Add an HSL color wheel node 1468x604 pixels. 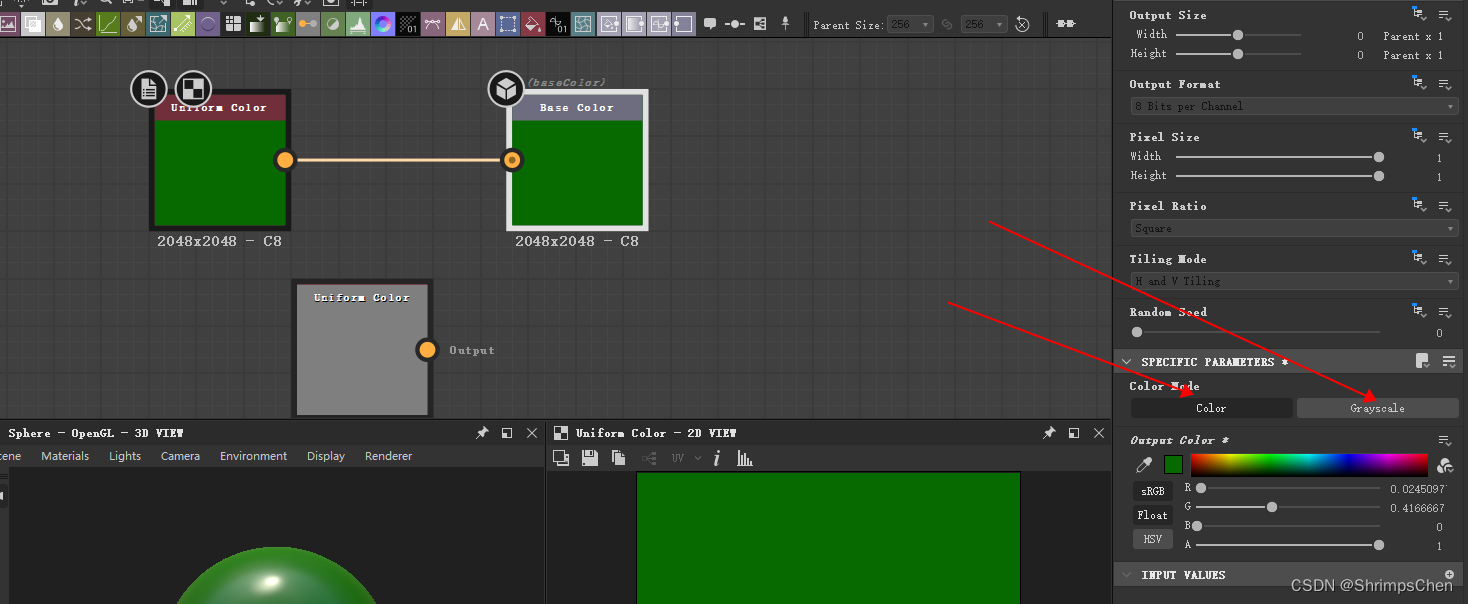[x=382, y=24]
